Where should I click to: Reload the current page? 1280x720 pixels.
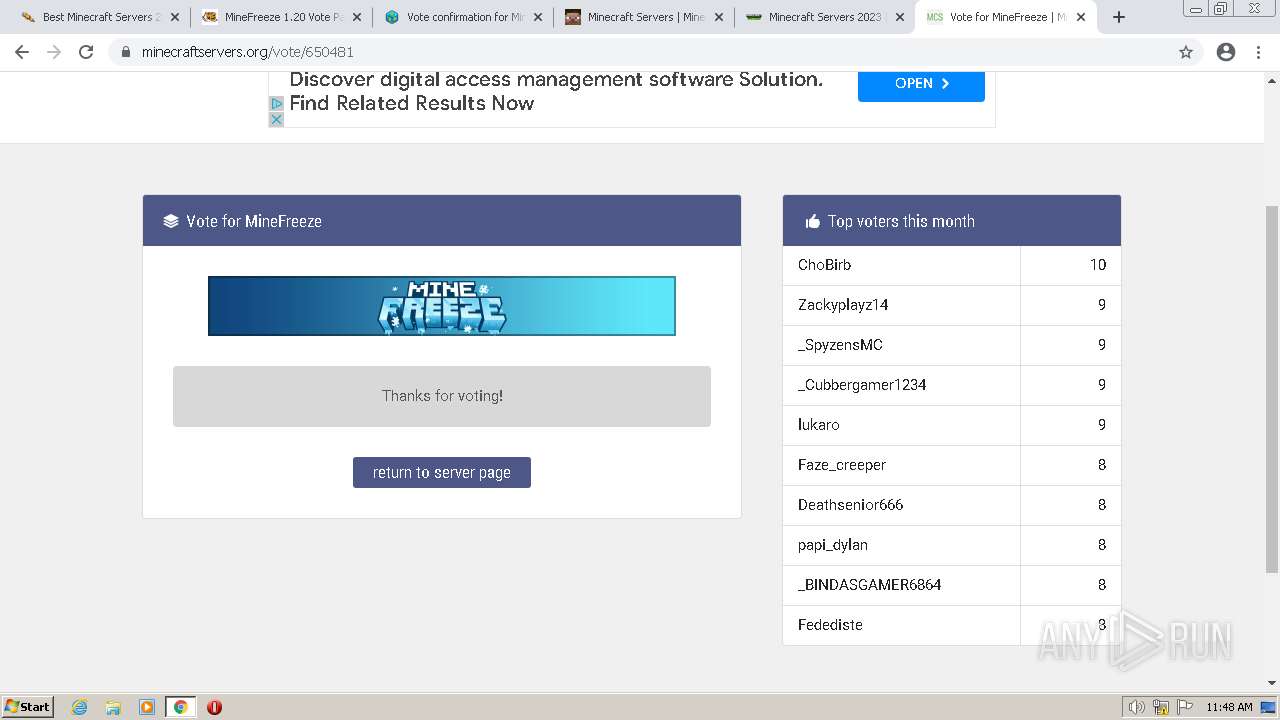coord(86,52)
